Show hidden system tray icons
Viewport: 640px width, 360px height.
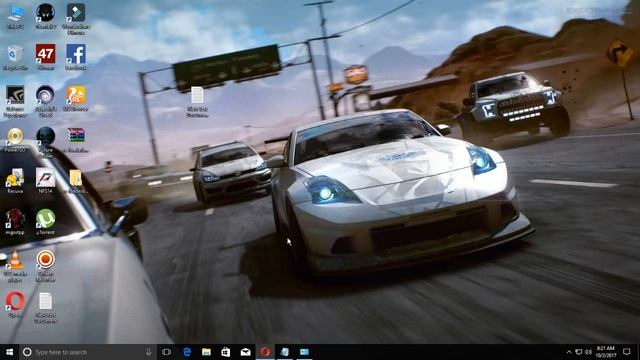[x=569, y=352]
